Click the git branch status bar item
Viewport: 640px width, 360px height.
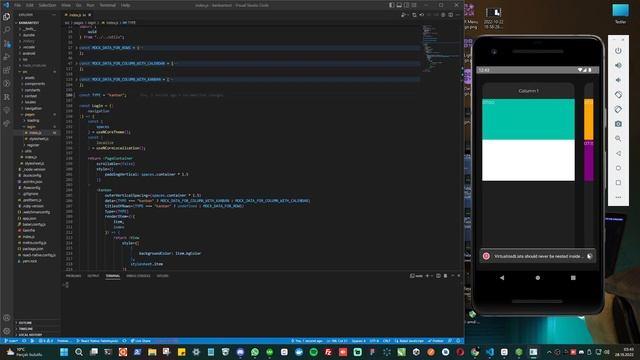(11, 341)
